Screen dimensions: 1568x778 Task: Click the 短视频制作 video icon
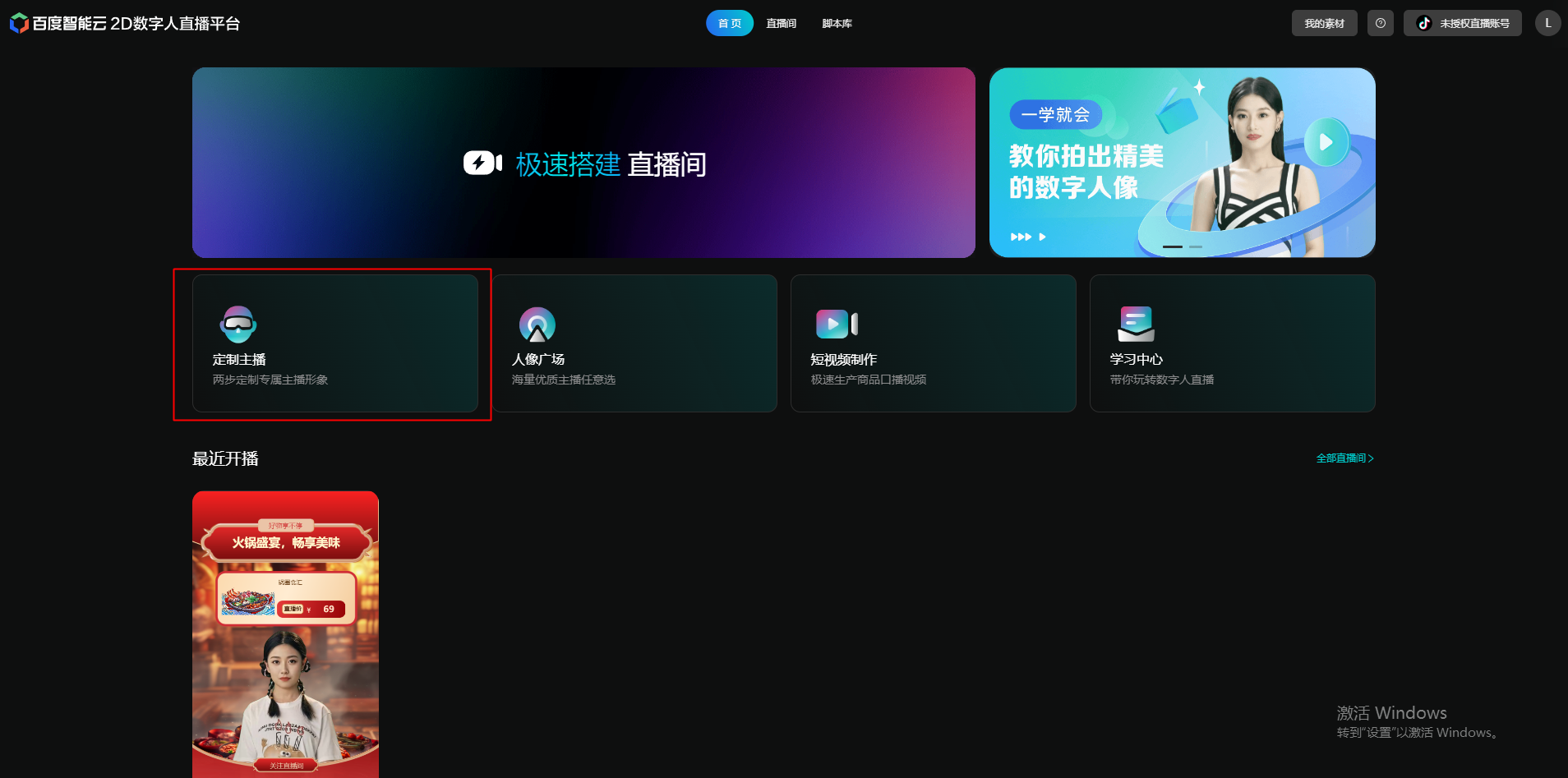[x=836, y=324]
